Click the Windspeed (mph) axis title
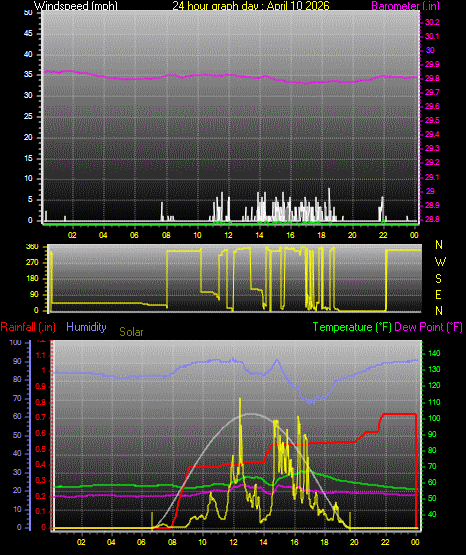This screenshot has width=466, height=555. pyautogui.click(x=76, y=5)
